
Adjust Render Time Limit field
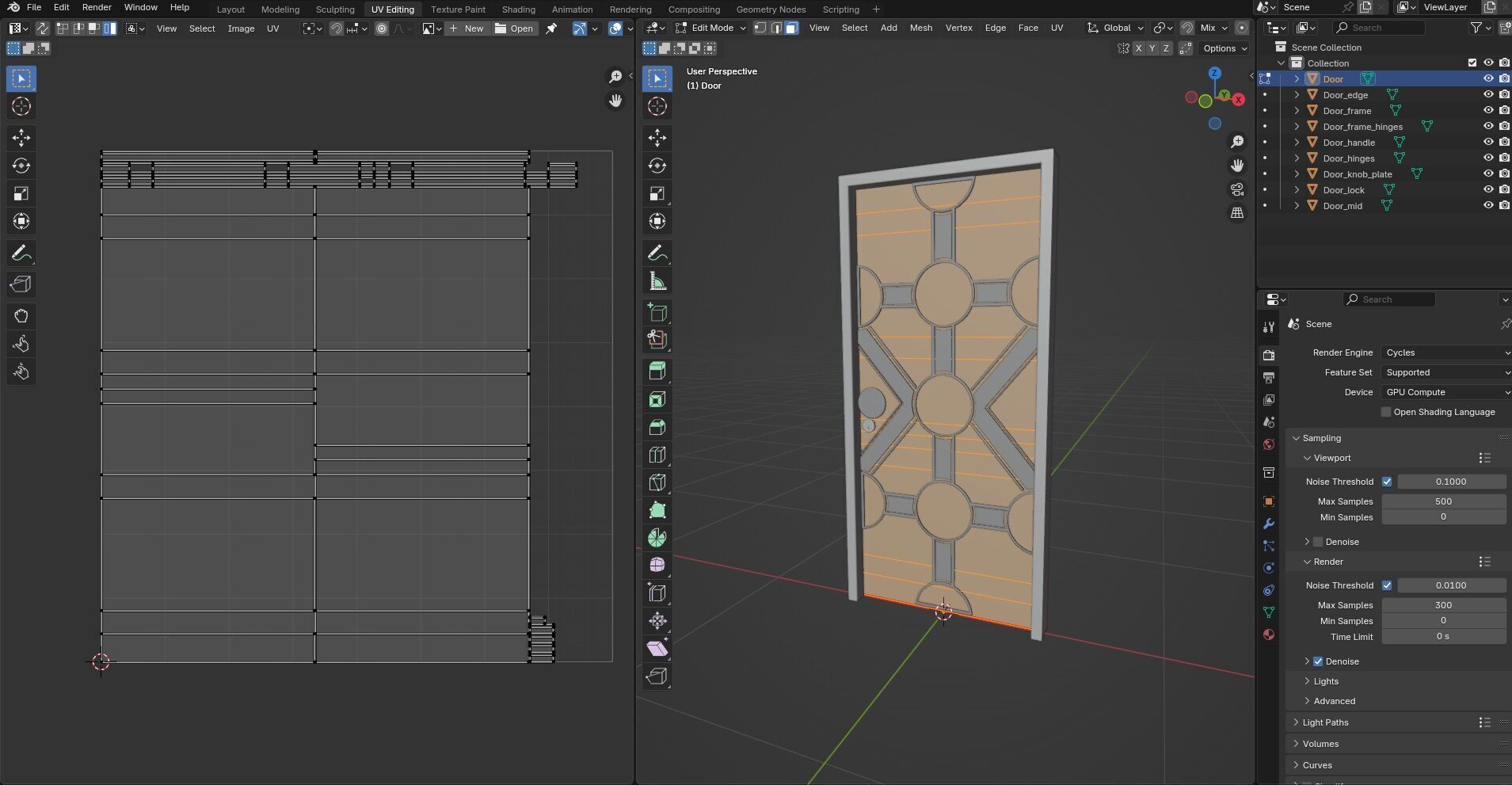[x=1443, y=637]
